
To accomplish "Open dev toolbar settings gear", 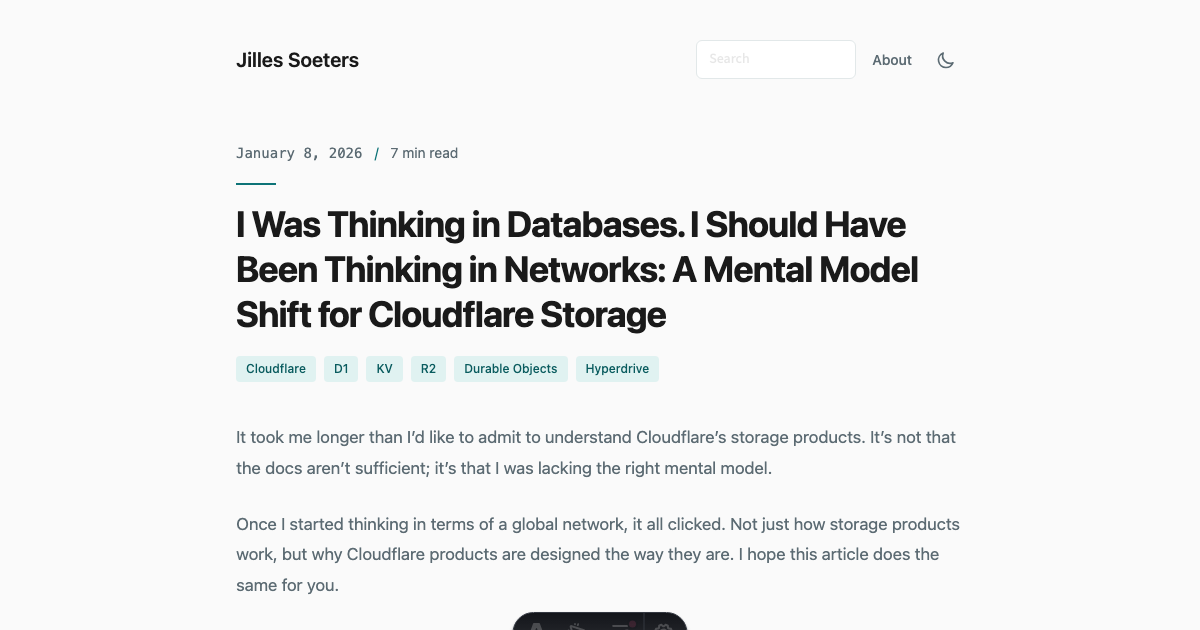I will coord(664,625).
